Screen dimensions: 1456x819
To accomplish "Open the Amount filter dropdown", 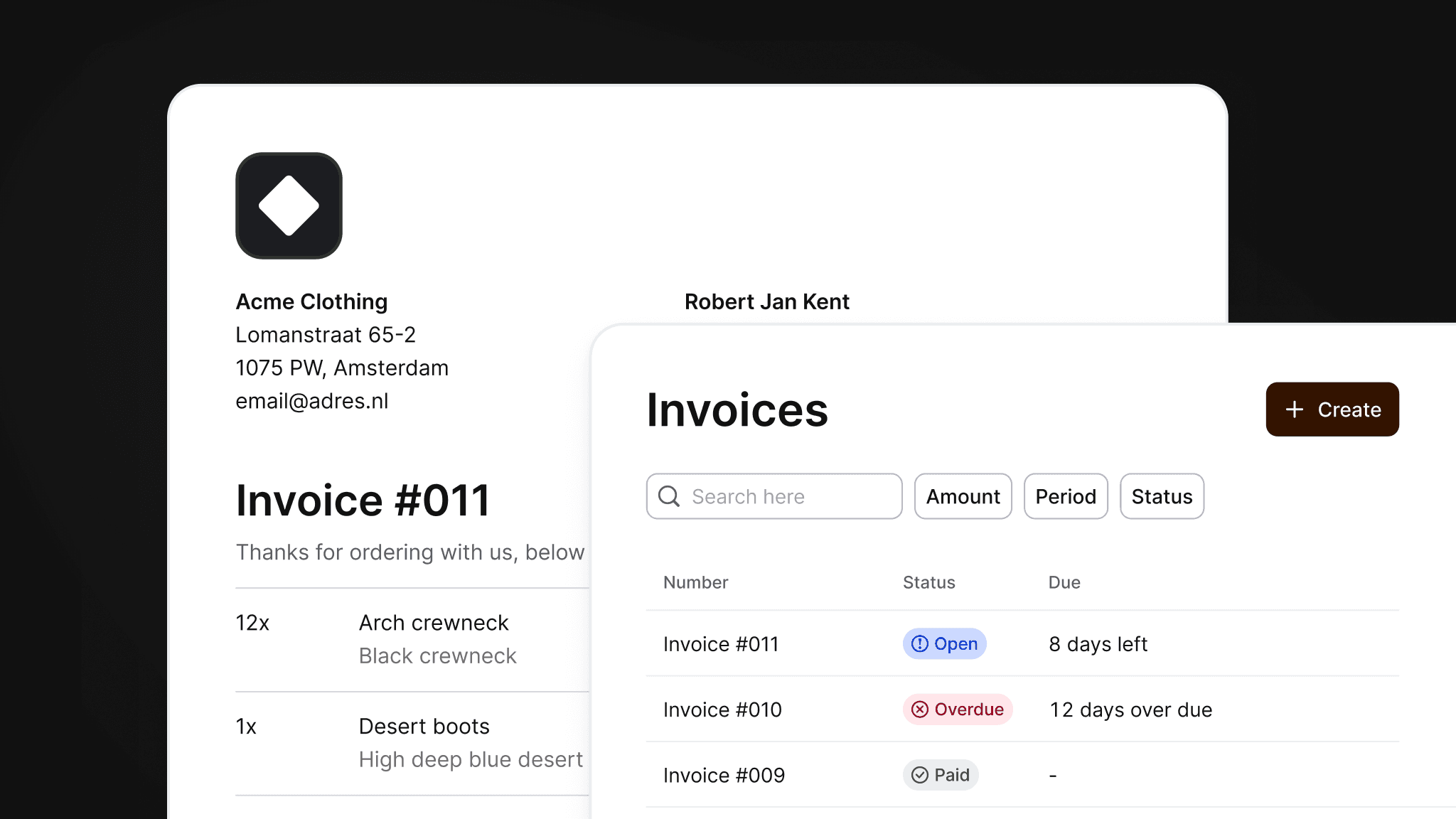I will 963,496.
